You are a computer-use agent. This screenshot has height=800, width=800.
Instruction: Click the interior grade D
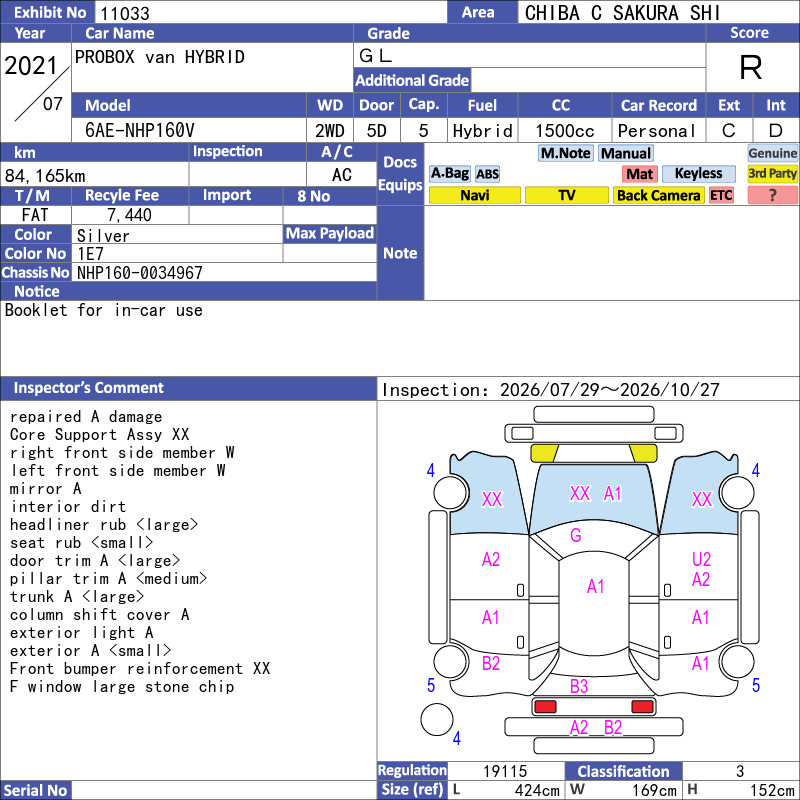(776, 131)
